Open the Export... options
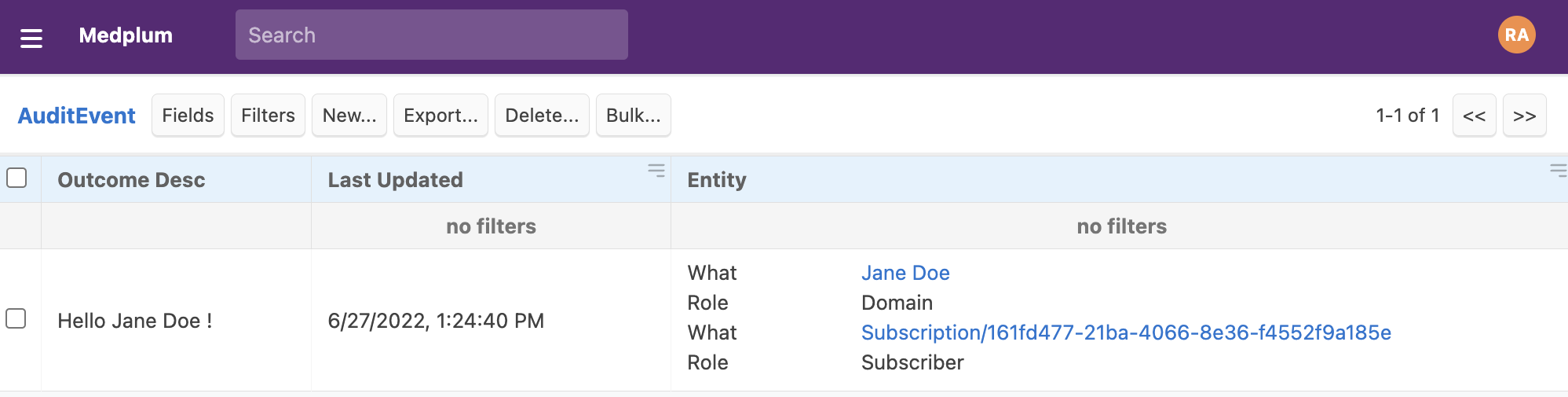1568x397 pixels. [440, 116]
